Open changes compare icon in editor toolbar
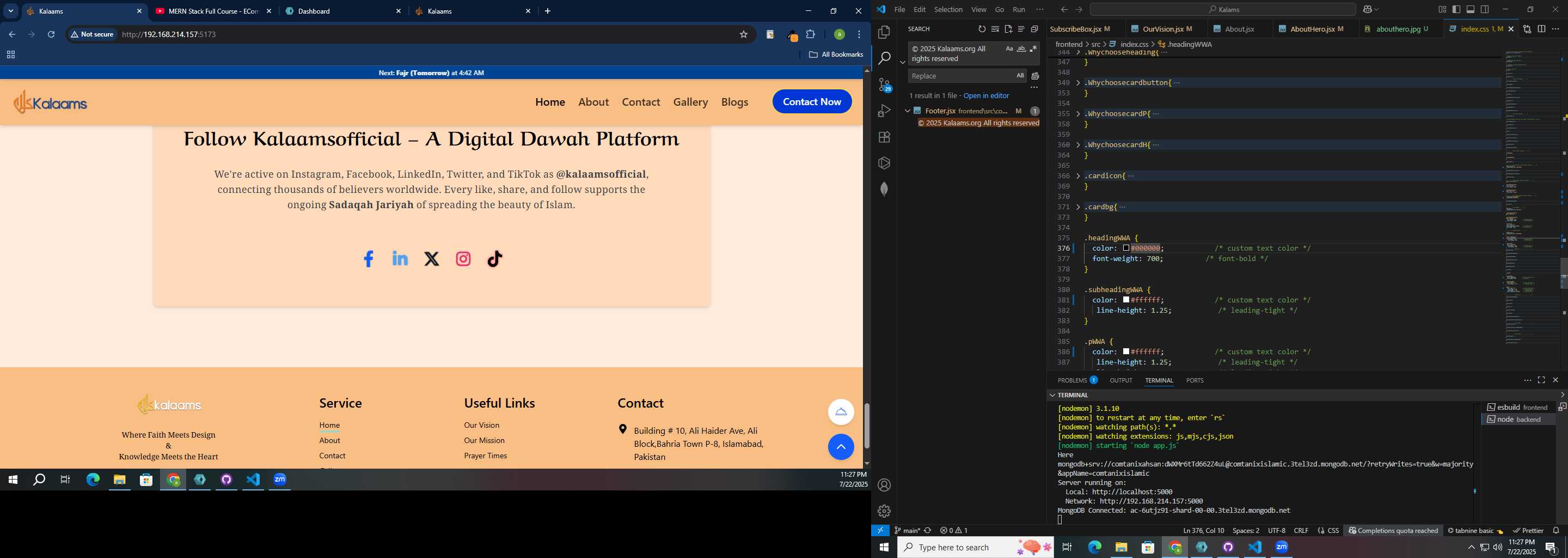The image size is (1568, 558). (x=1527, y=29)
